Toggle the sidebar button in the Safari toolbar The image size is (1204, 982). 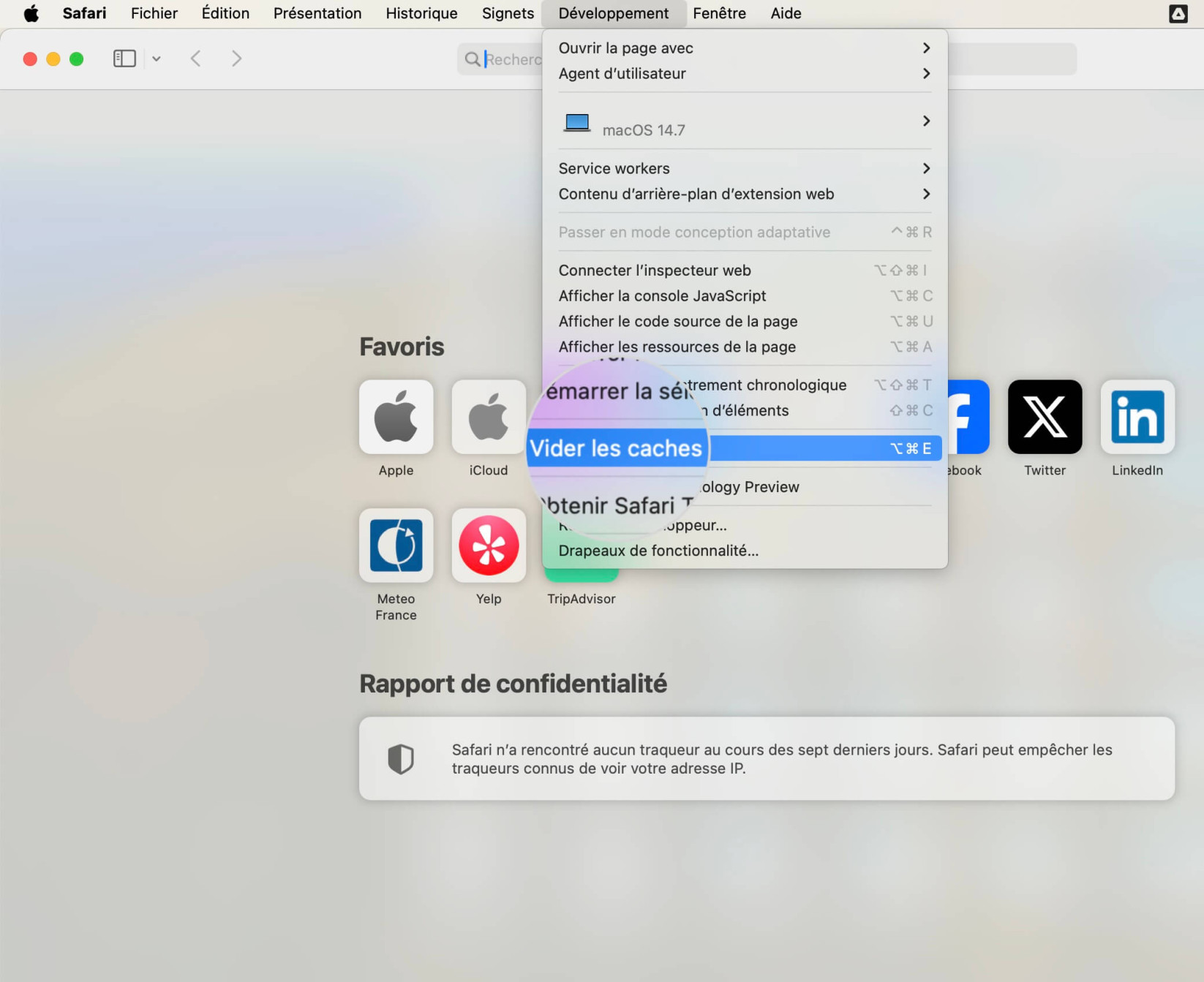pos(124,58)
